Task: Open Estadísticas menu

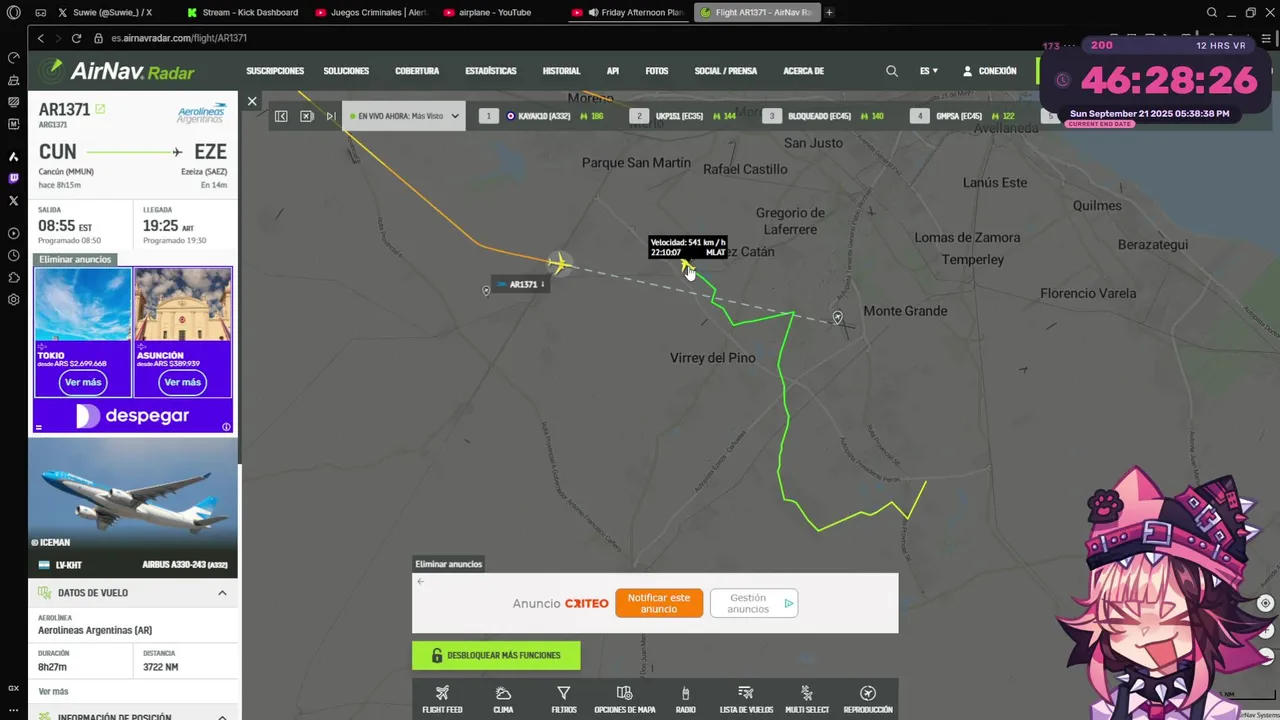Action: click(491, 71)
